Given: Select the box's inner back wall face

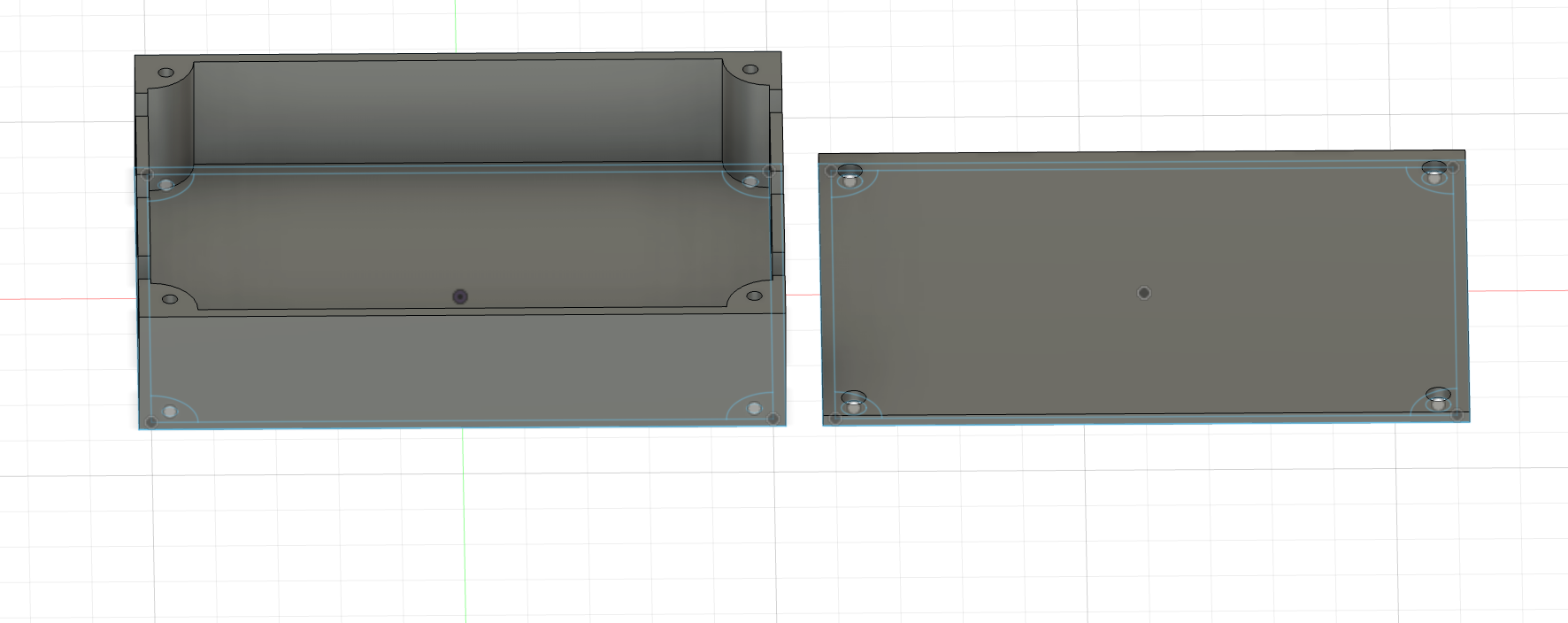Looking at the screenshot, I should [x=457, y=112].
